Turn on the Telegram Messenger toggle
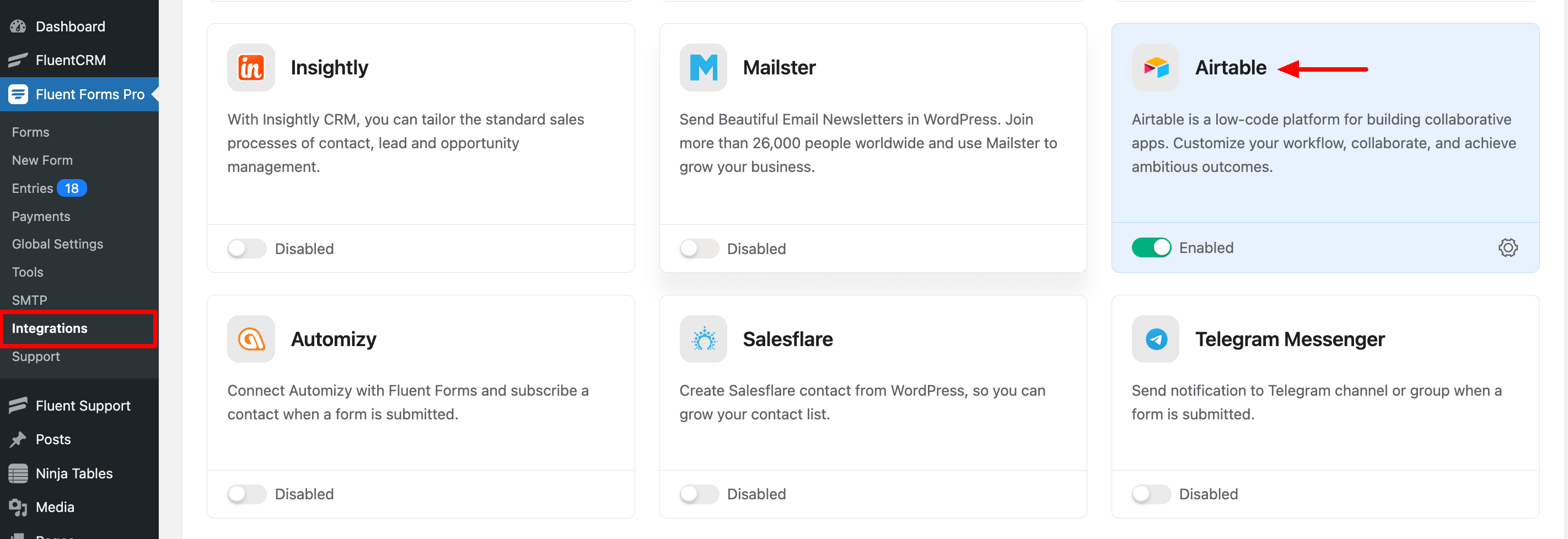The height and width of the screenshot is (539, 1568). pyautogui.click(x=1151, y=494)
